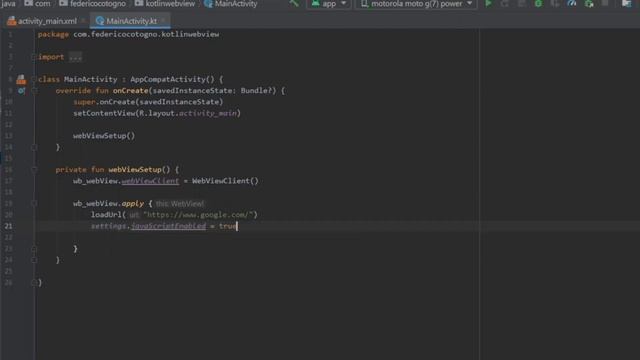Click the com breadcrumb folder

(x=38, y=4)
